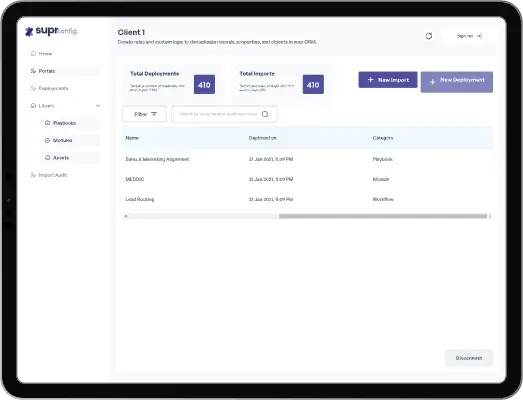Create a New Deployment

pyautogui.click(x=457, y=82)
